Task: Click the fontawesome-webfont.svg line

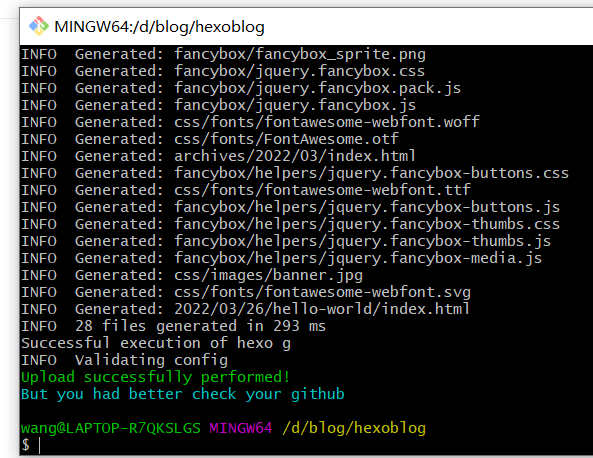Action: [246, 293]
